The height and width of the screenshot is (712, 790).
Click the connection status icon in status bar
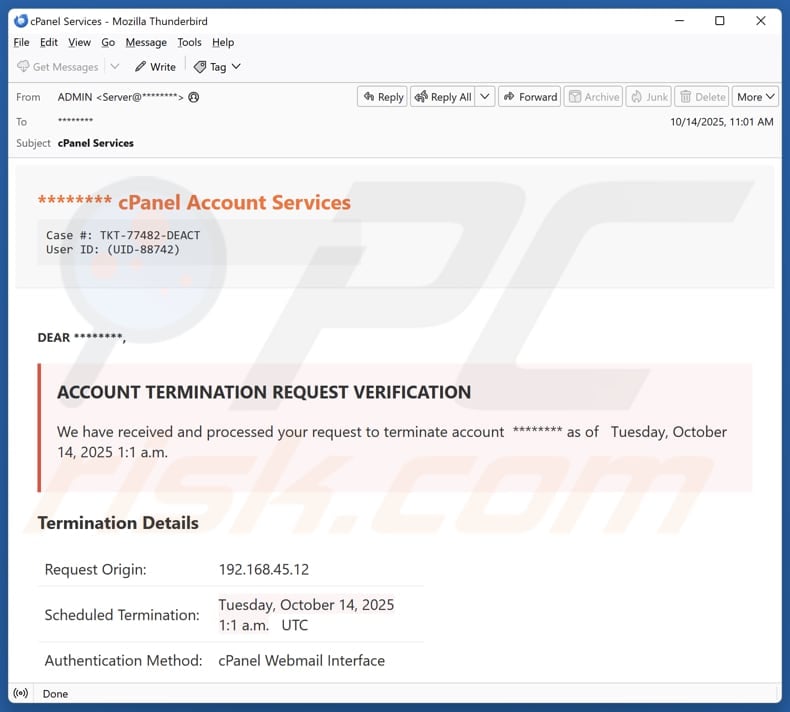click(x=21, y=693)
